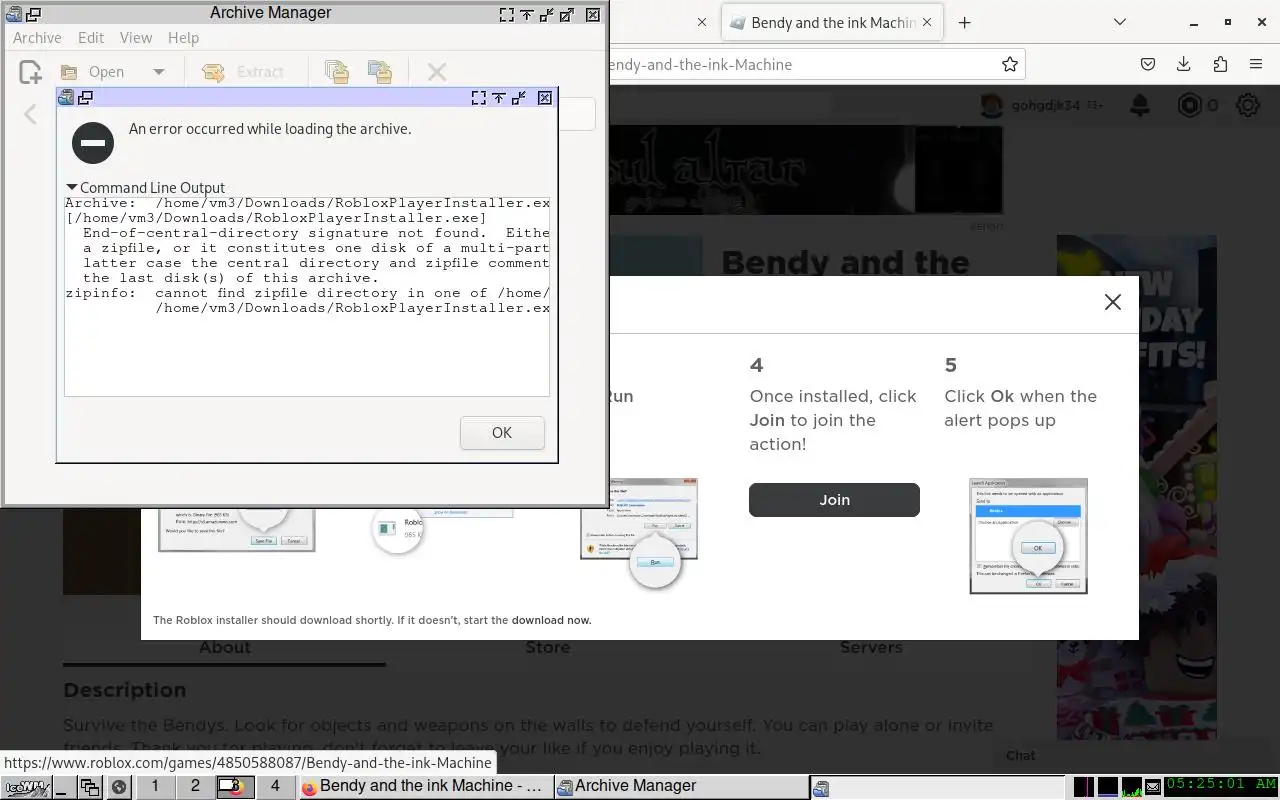This screenshot has height=800, width=1280.
Task: Open the list all tabs chevron
Action: 1119,23
